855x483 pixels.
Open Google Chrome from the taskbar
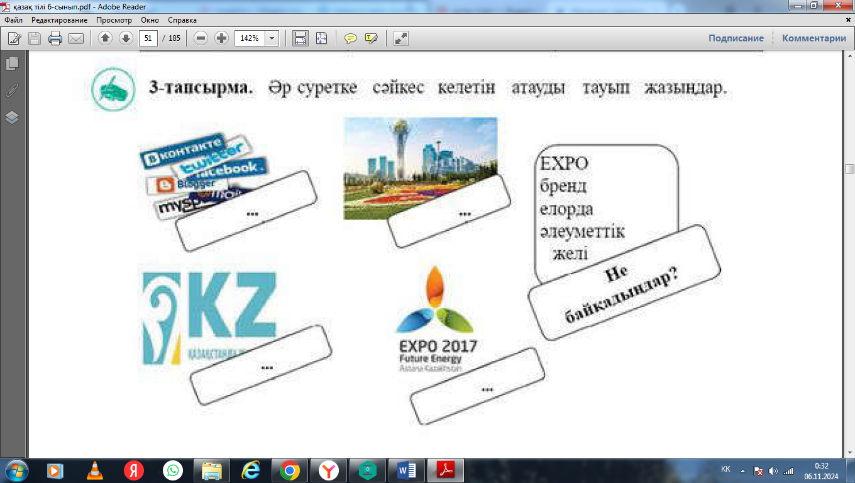[290, 470]
